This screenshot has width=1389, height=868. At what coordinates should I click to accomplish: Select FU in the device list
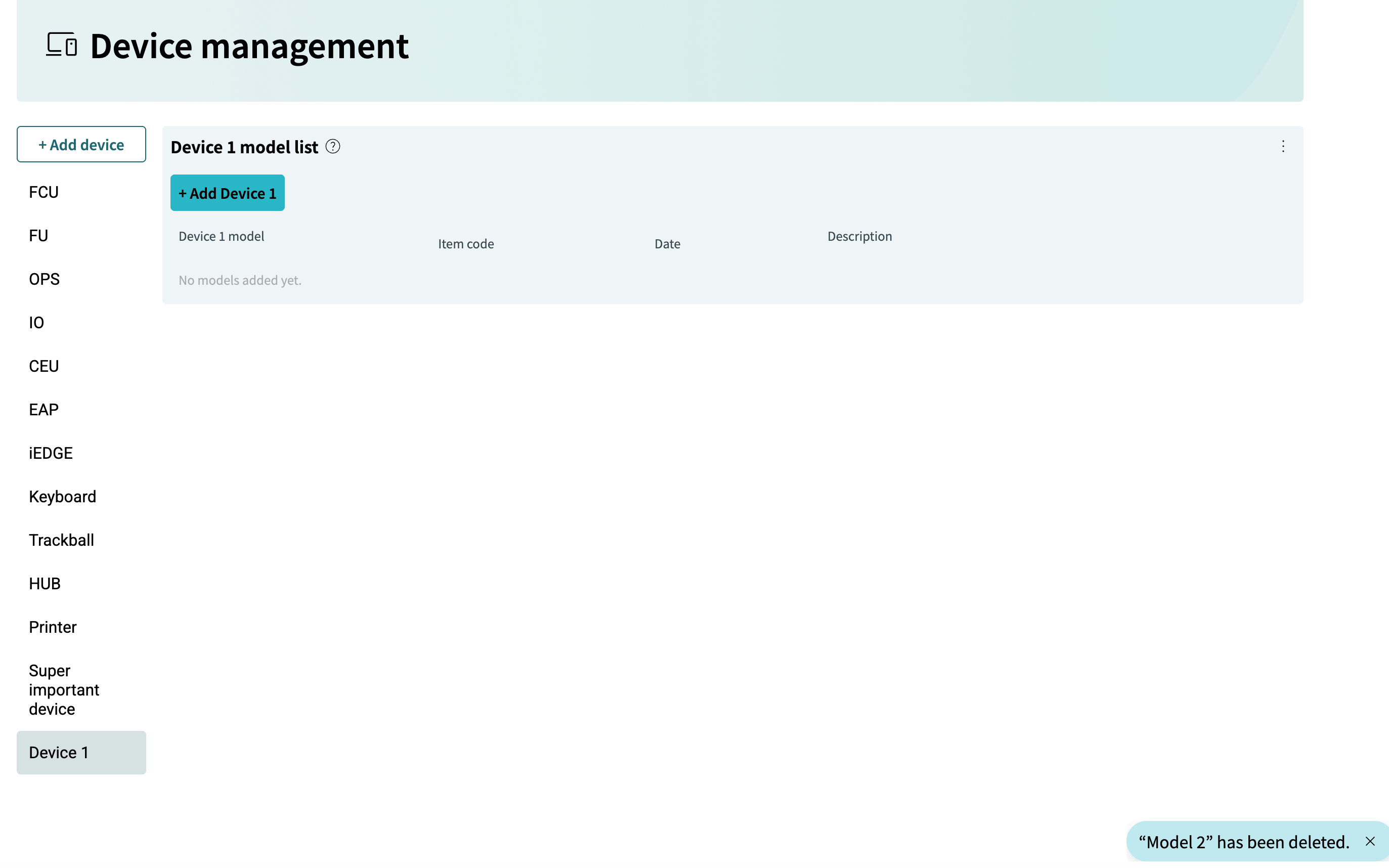(81, 236)
